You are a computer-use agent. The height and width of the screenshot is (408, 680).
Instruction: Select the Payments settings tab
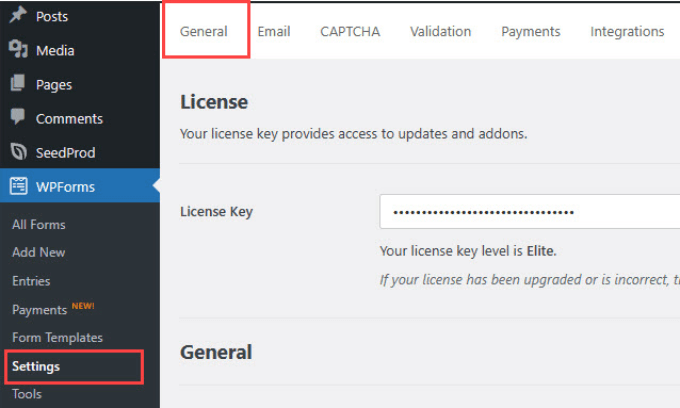[531, 31]
